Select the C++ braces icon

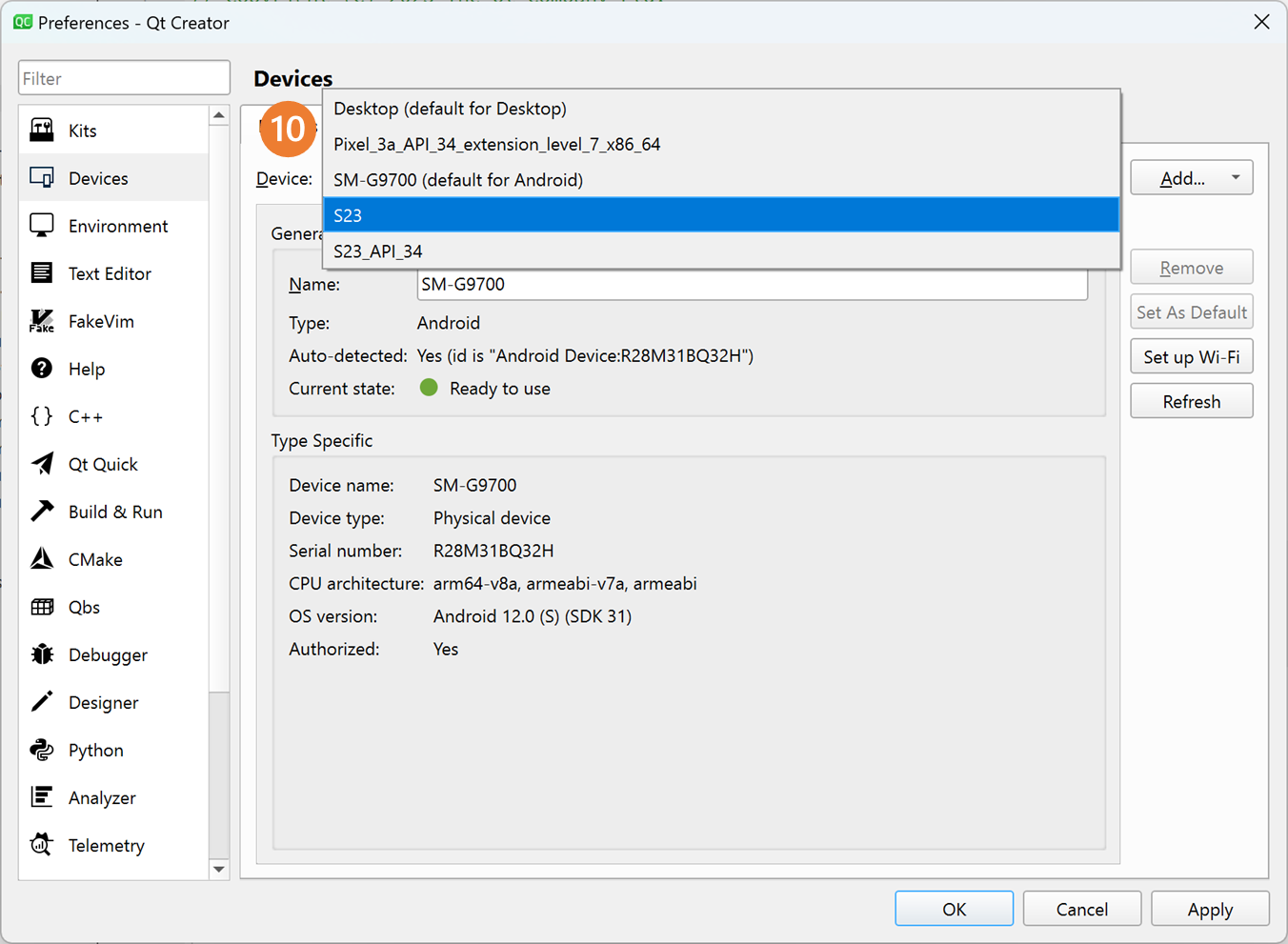[42, 415]
